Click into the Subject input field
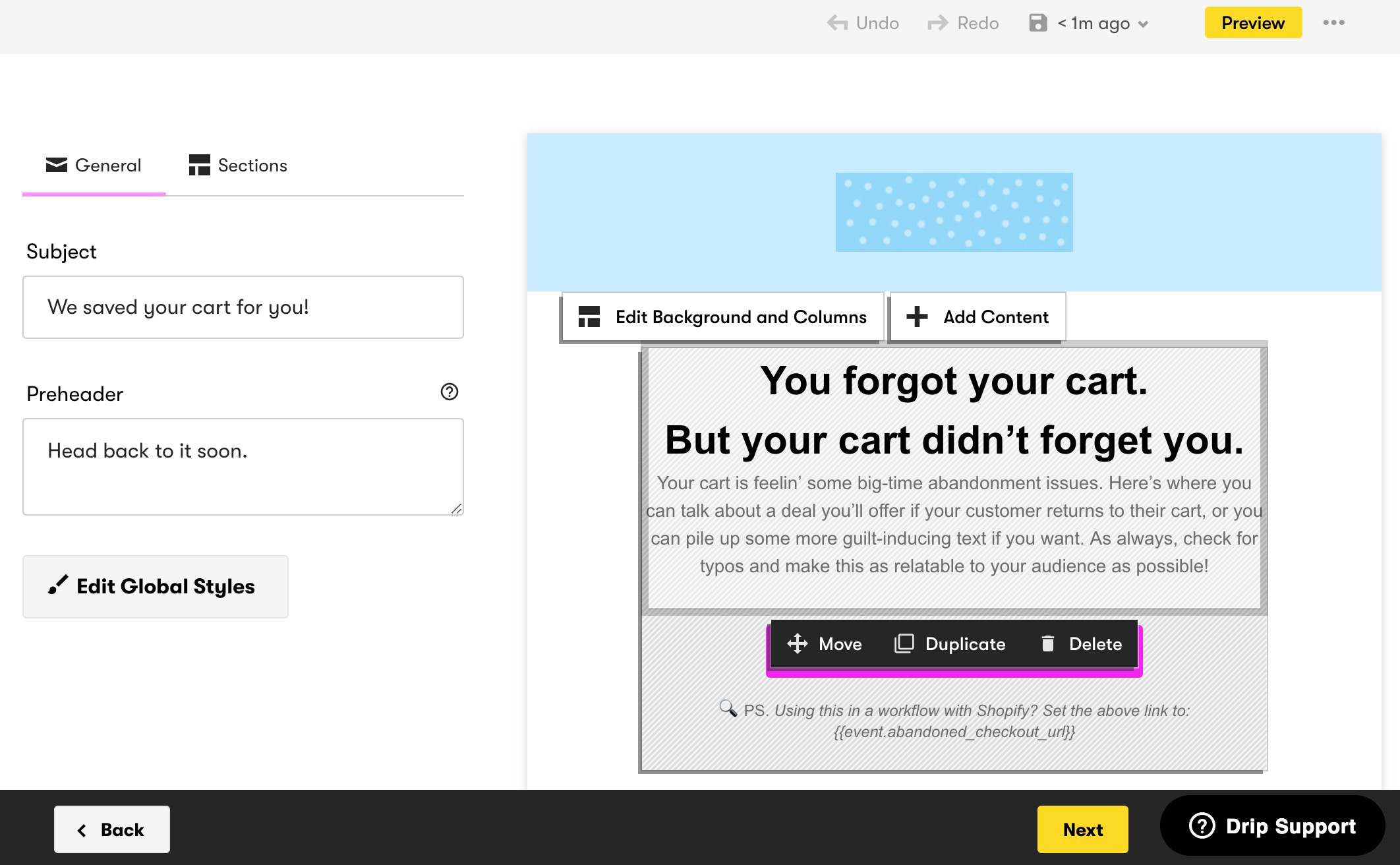The height and width of the screenshot is (865, 1400). 243,307
